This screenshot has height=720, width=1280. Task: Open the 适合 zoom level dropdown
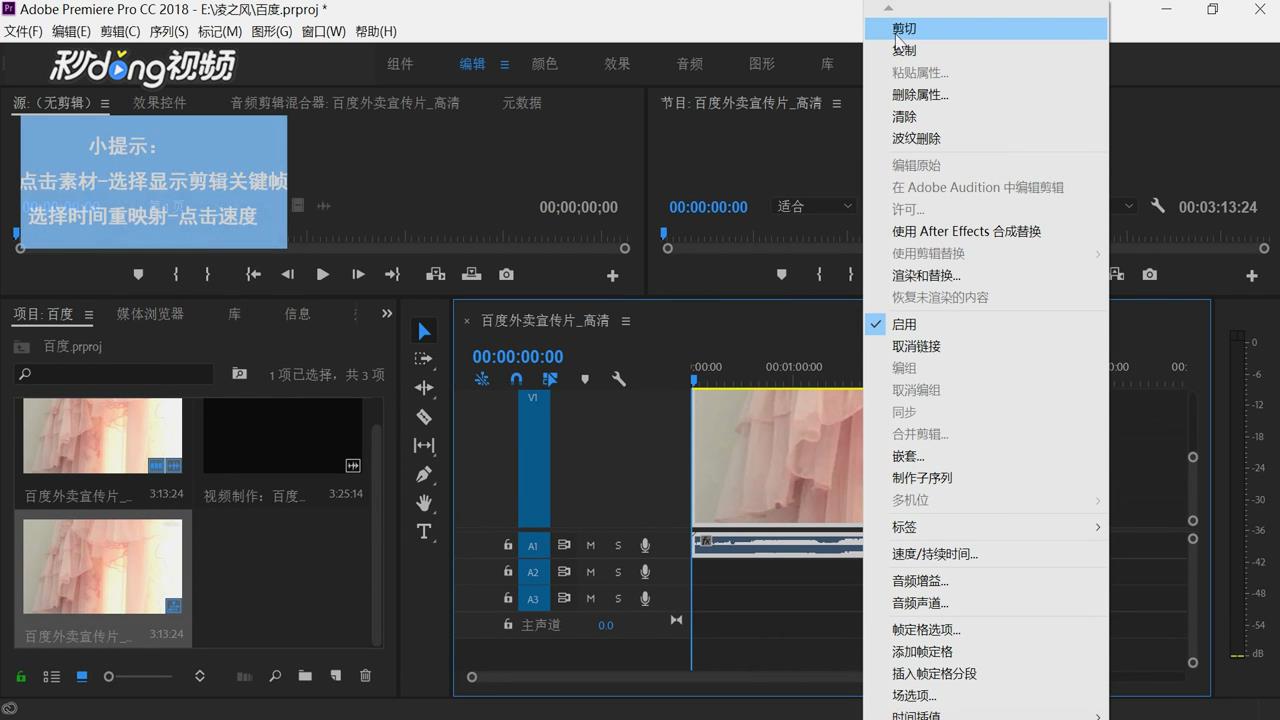(x=814, y=206)
